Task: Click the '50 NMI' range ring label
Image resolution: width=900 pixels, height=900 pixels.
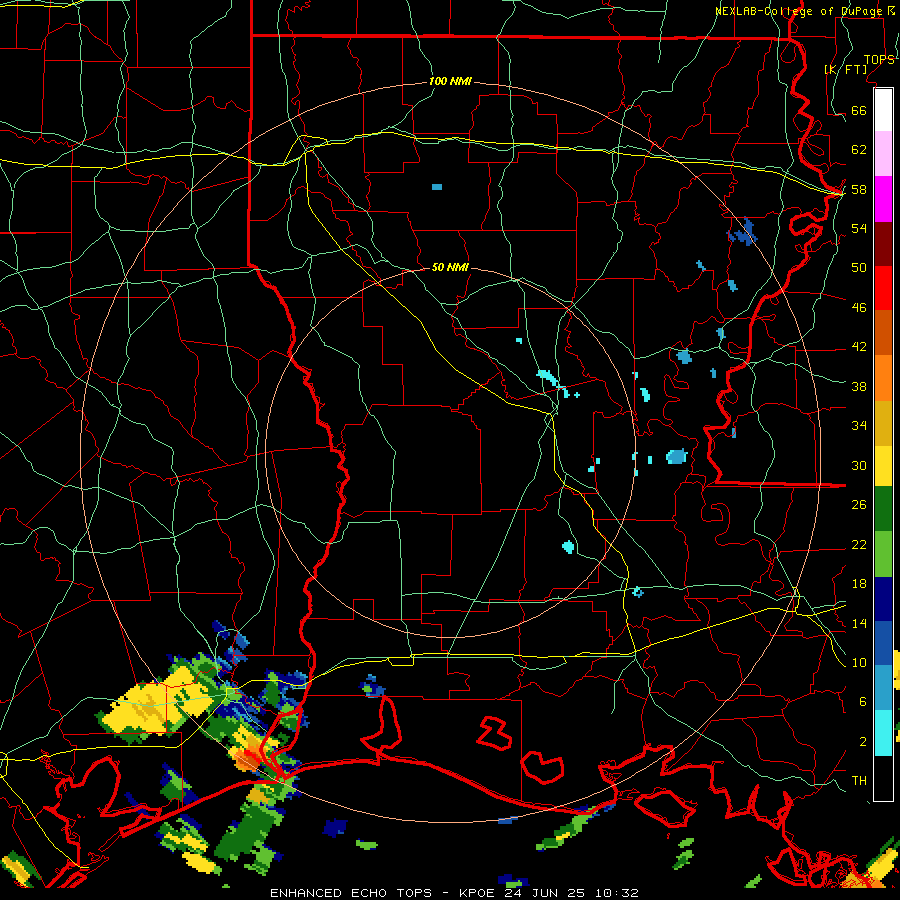Action: coord(450,267)
